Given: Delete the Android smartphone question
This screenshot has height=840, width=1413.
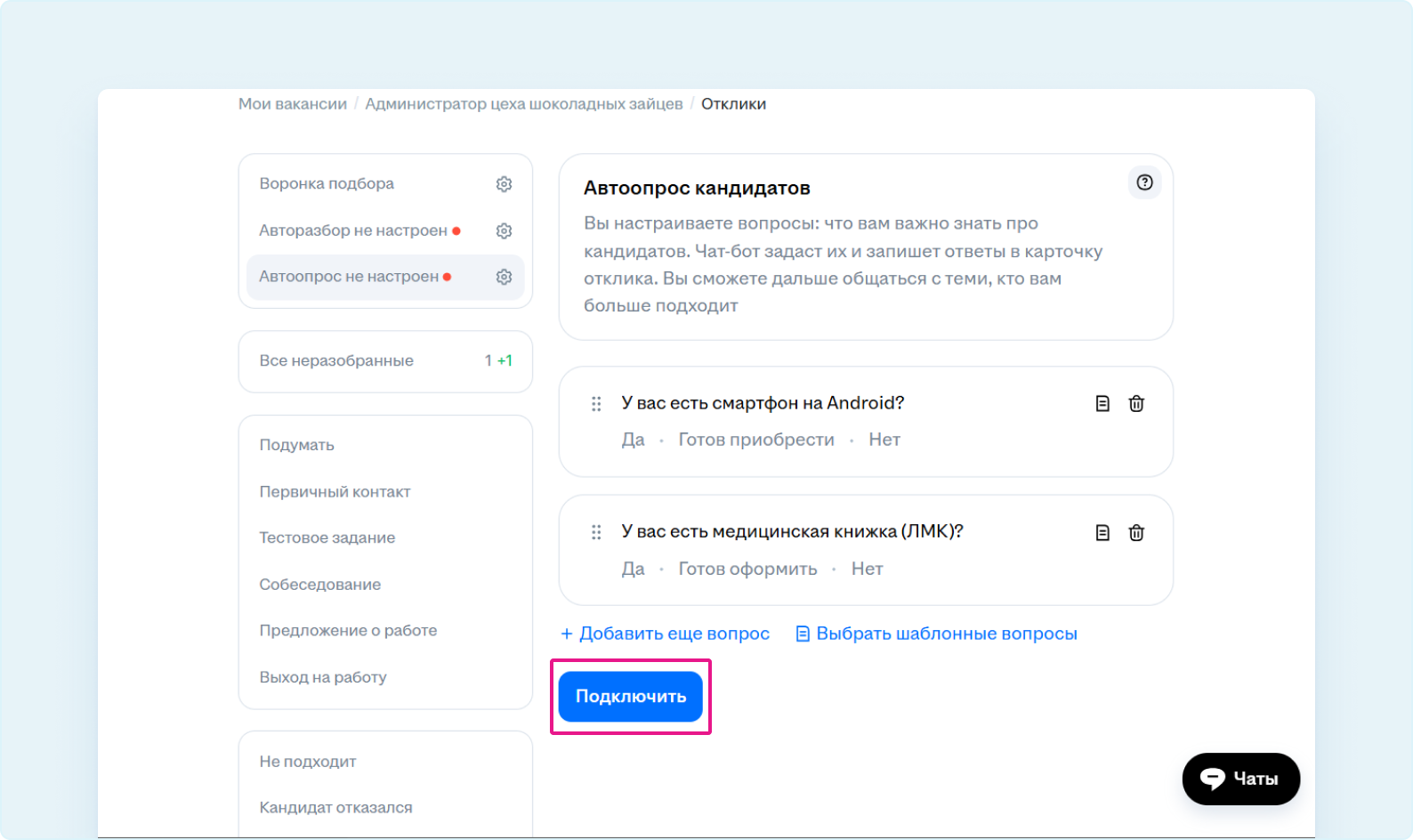Looking at the screenshot, I should [x=1136, y=404].
